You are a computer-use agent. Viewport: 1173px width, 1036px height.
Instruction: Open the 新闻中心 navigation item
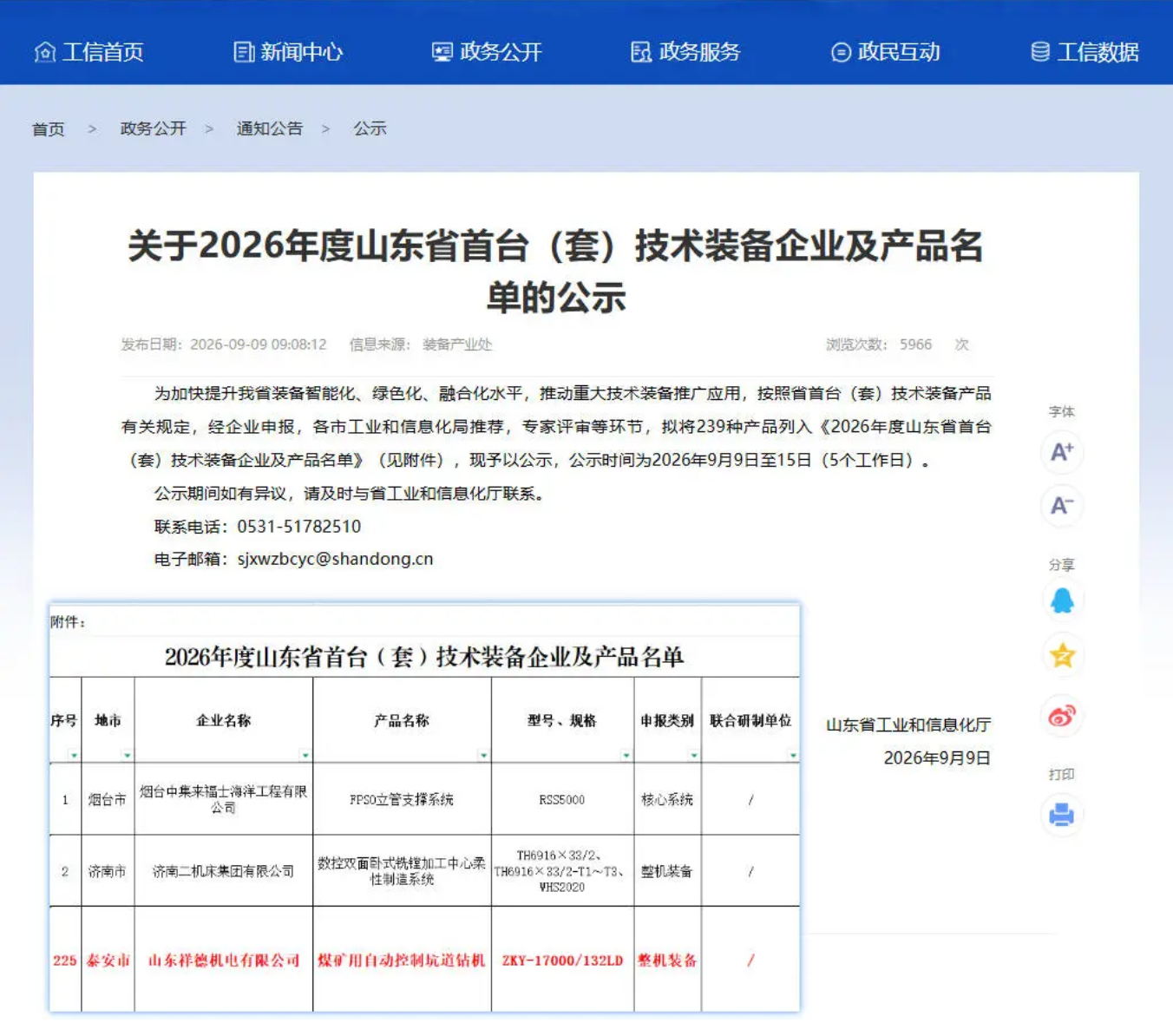coord(288,52)
